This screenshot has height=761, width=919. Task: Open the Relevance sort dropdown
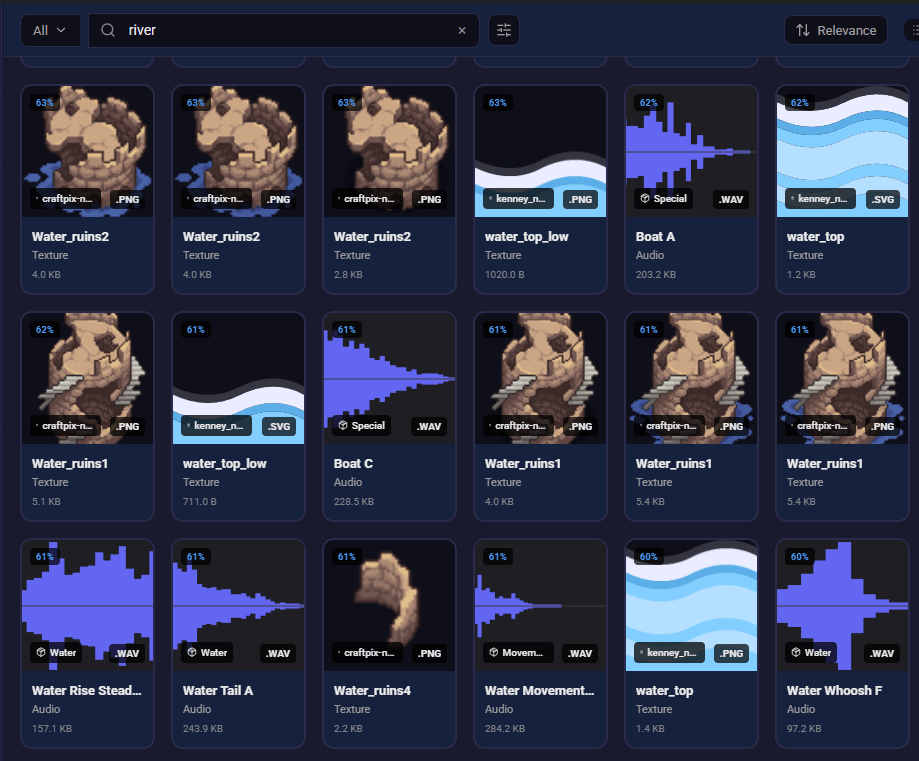(x=835, y=30)
